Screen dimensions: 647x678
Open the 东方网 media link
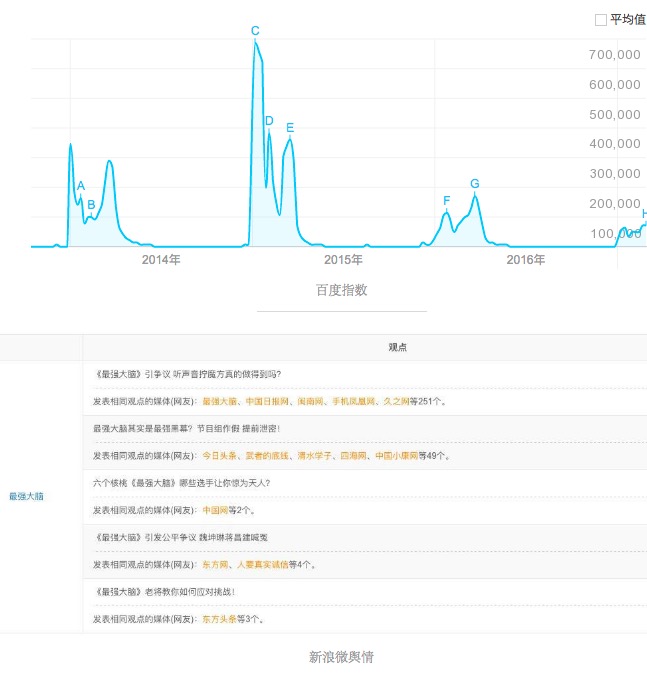[x=214, y=564]
